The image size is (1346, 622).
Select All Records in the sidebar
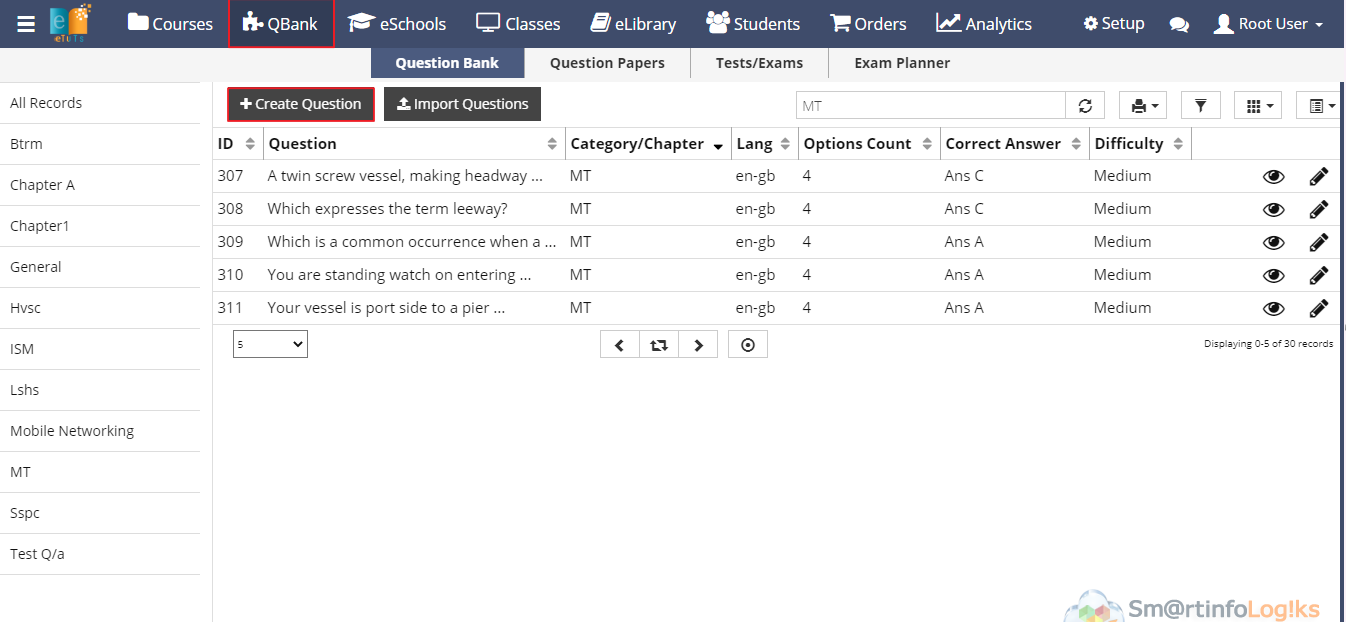tap(100, 103)
